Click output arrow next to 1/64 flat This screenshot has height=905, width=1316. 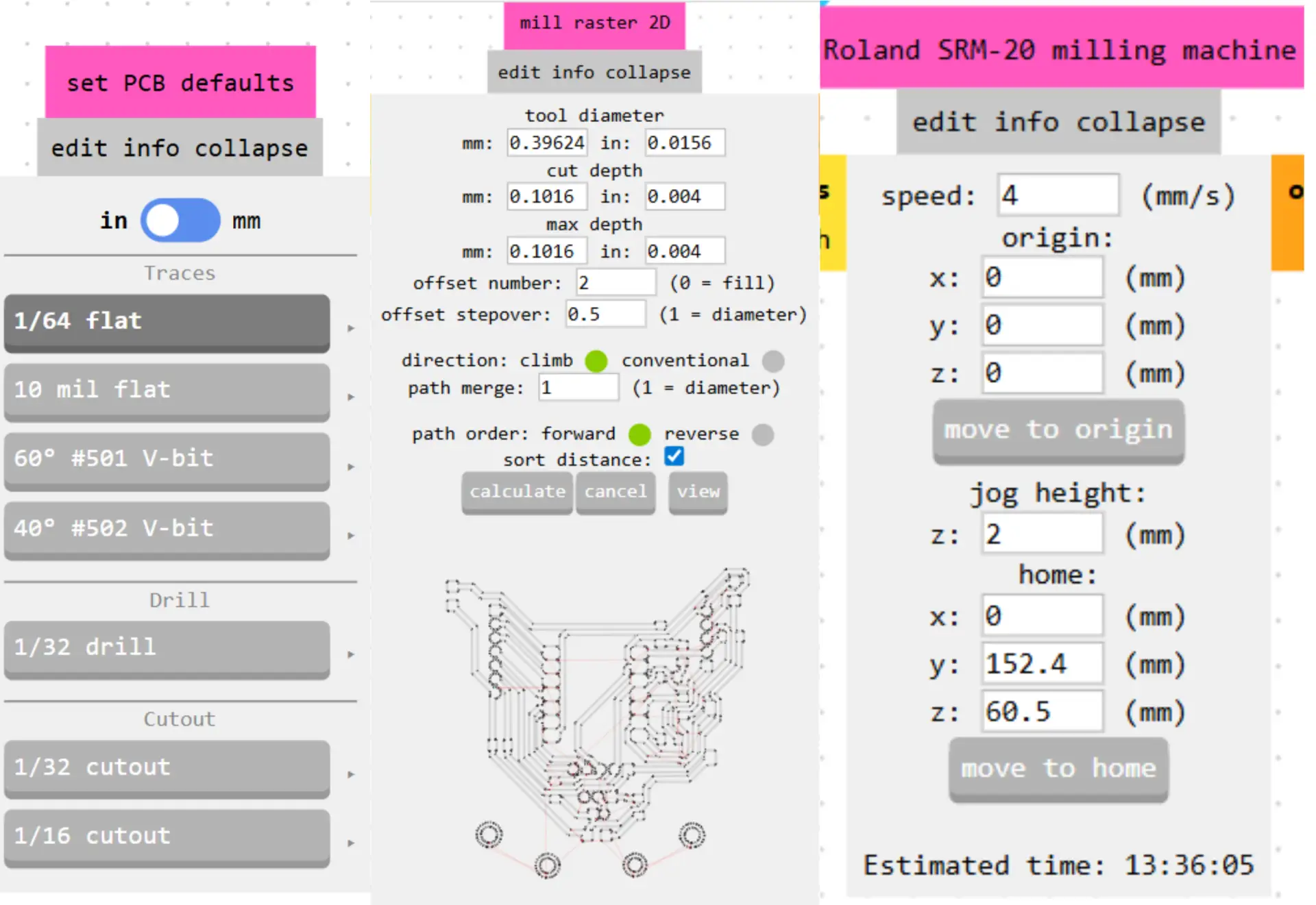coord(351,329)
